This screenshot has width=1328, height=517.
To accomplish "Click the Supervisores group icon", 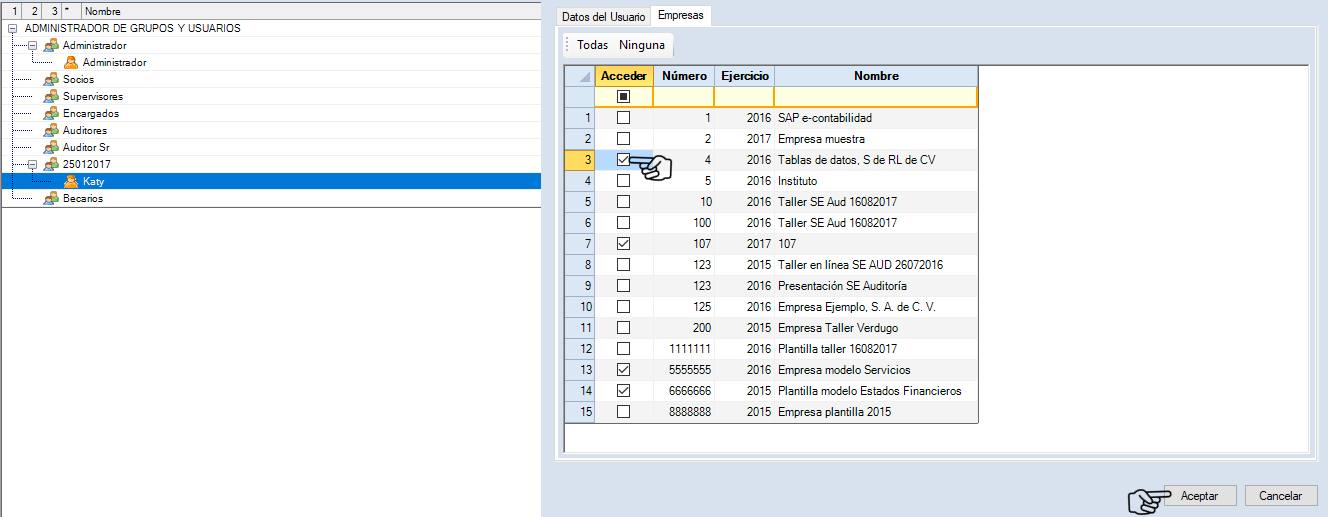I will 51,96.
